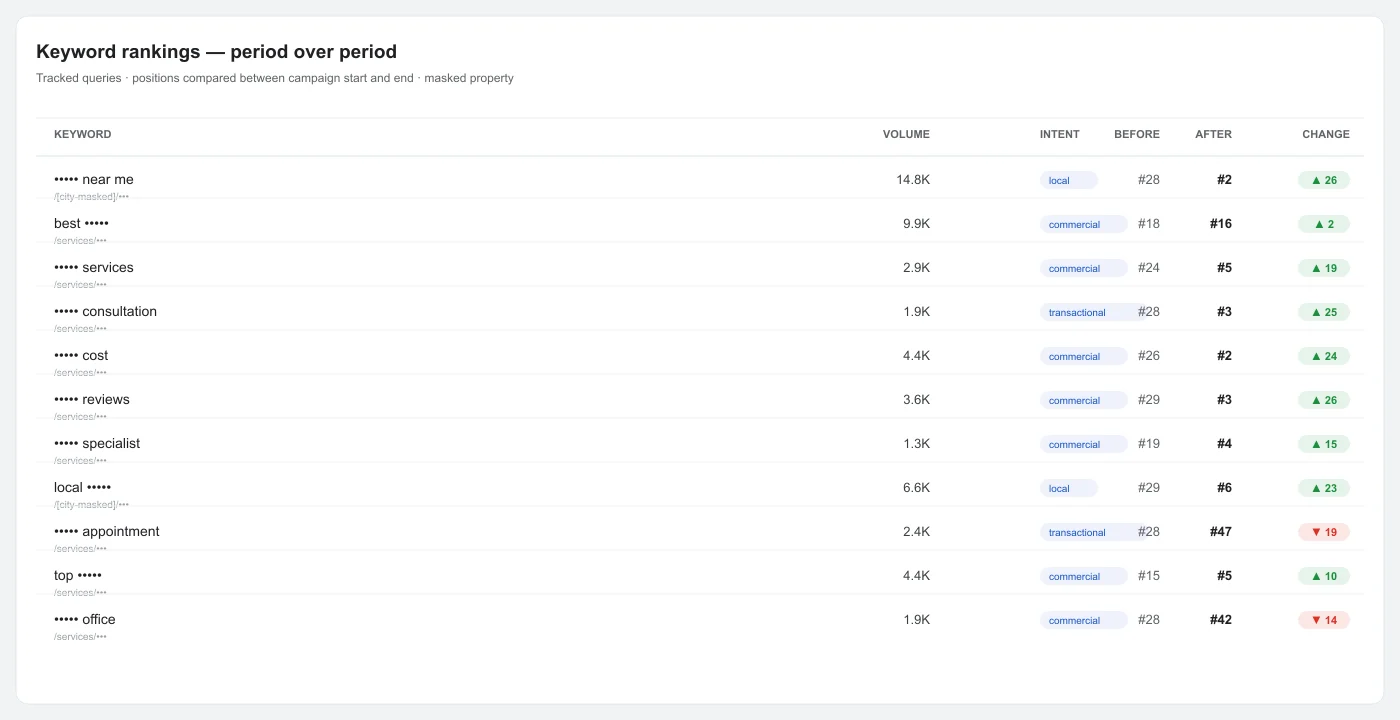Click the 'commercial' badge in specialist row
Screen dimensions: 1400x720
(1084, 444)
